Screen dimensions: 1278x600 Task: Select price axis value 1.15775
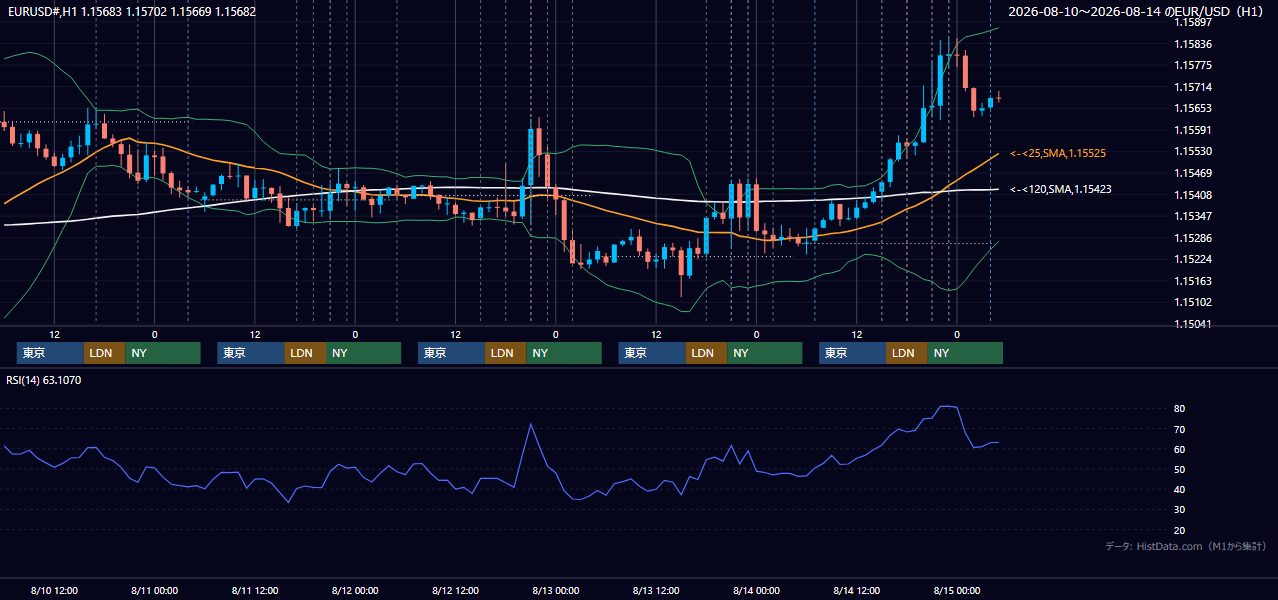[x=1192, y=65]
